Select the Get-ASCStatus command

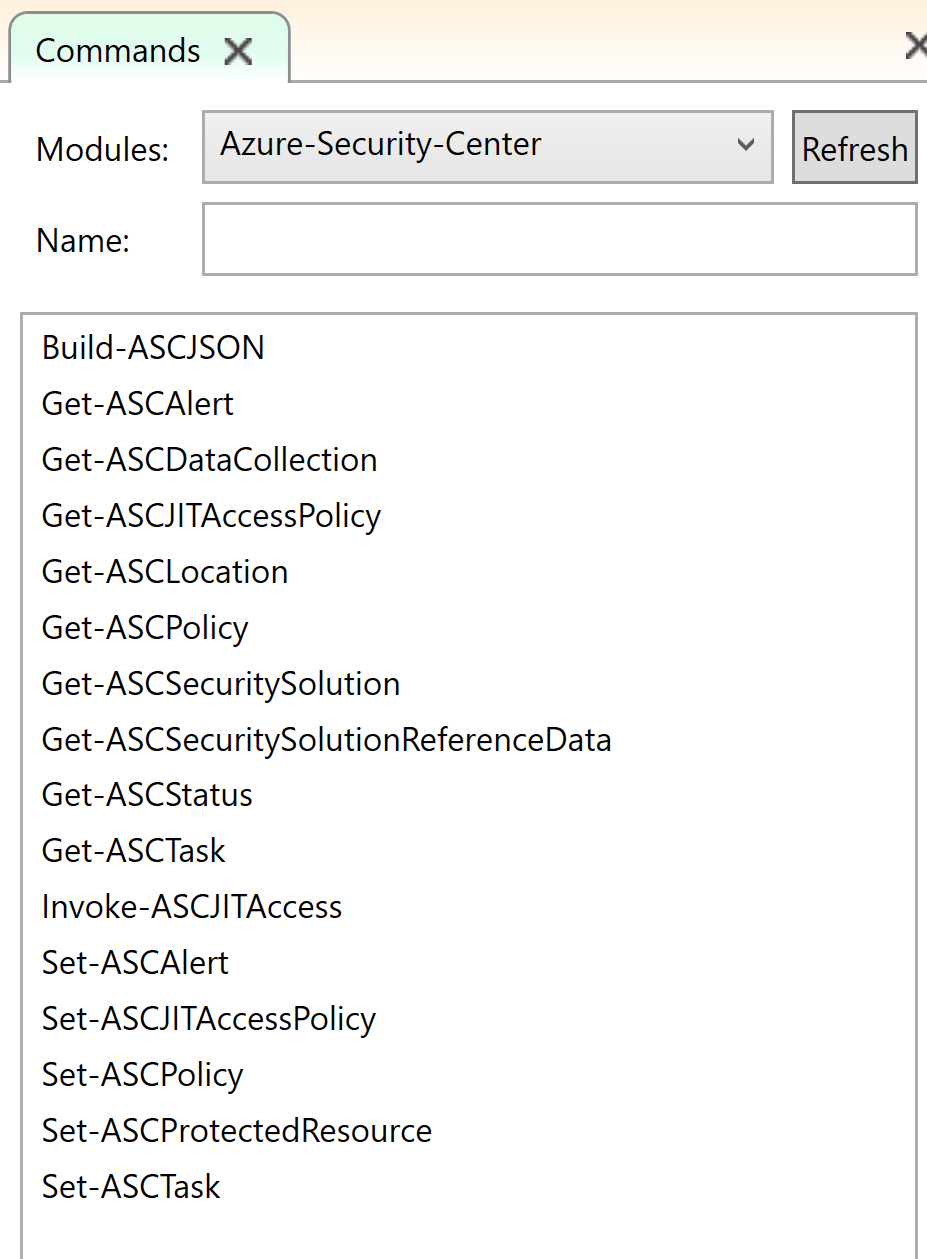pyautogui.click(x=147, y=795)
